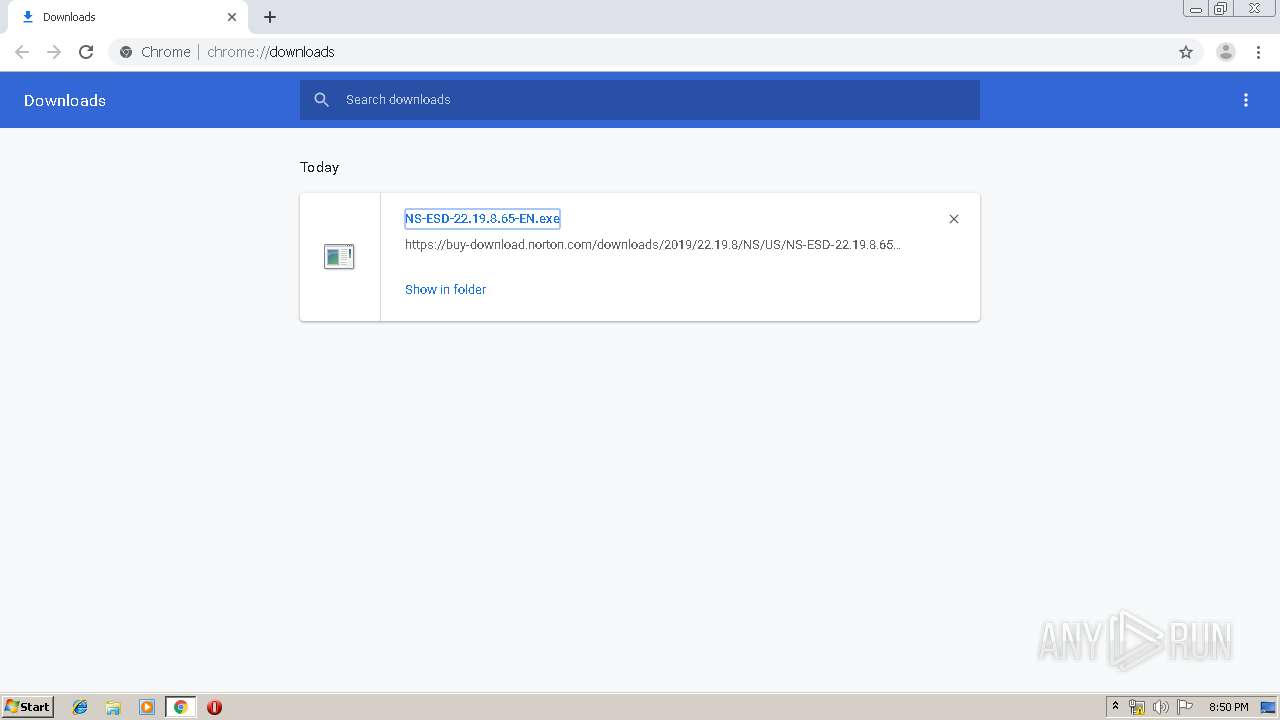Click the search magnifier icon
This screenshot has width=1280, height=720.
321,100
